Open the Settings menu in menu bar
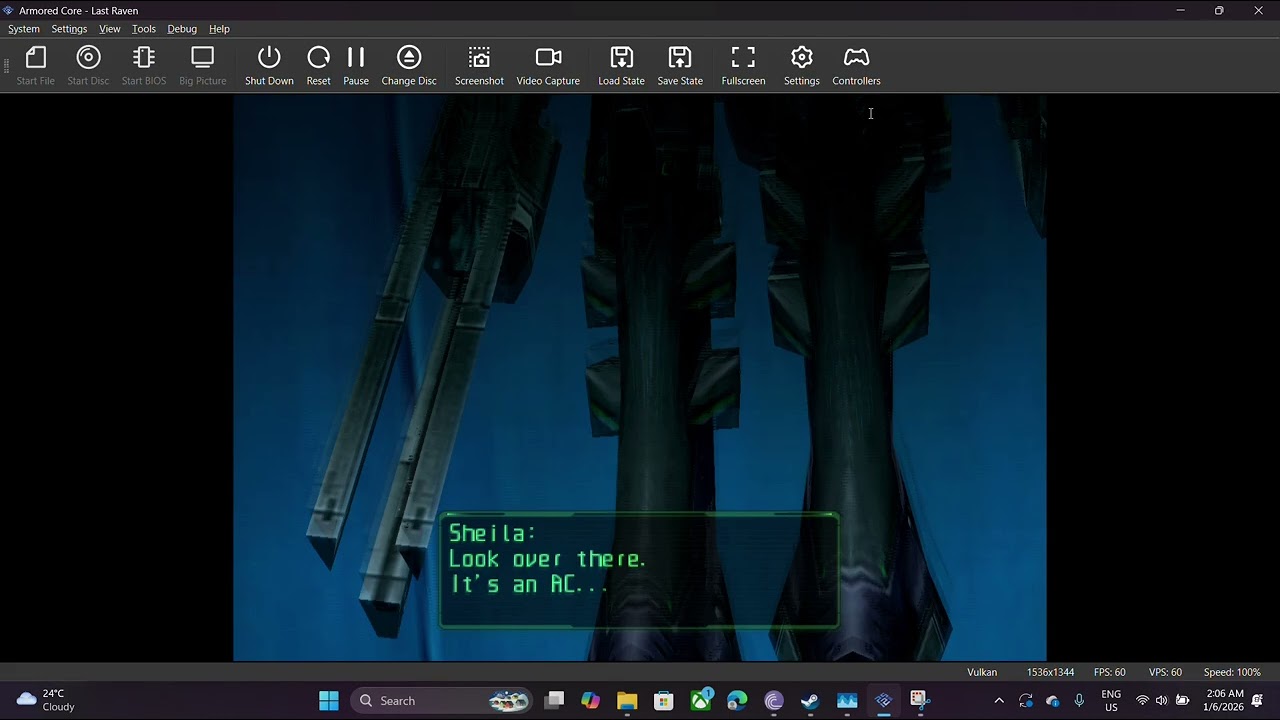Image resolution: width=1280 pixels, height=720 pixels. [69, 29]
